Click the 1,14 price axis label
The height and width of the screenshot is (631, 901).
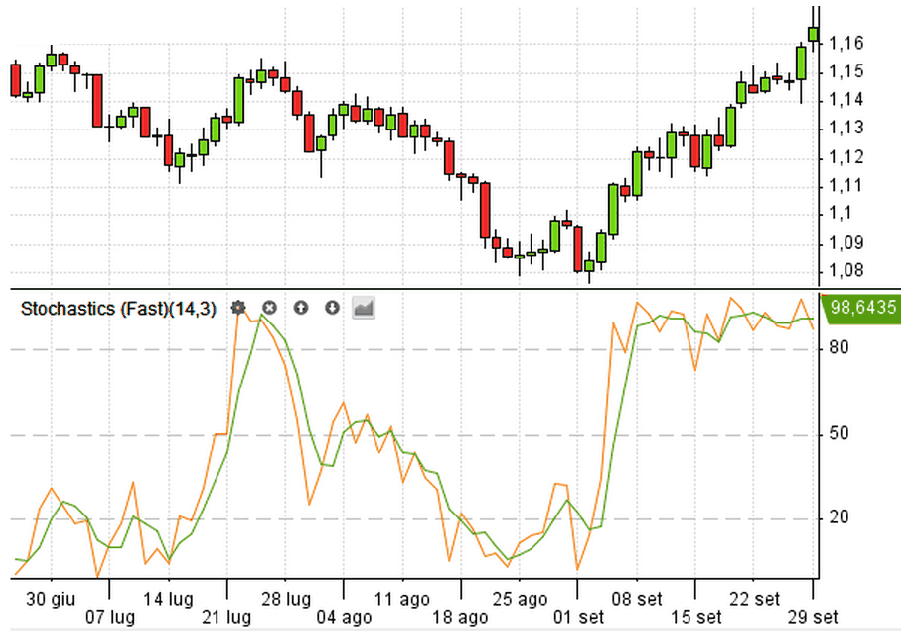tap(845, 101)
